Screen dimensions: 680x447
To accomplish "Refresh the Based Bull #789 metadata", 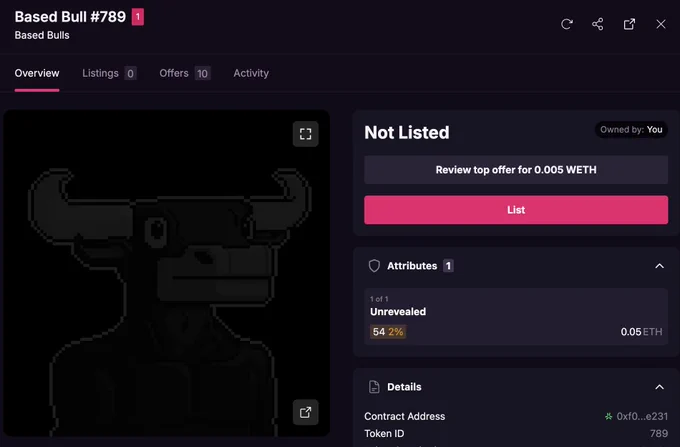I will (566, 24).
